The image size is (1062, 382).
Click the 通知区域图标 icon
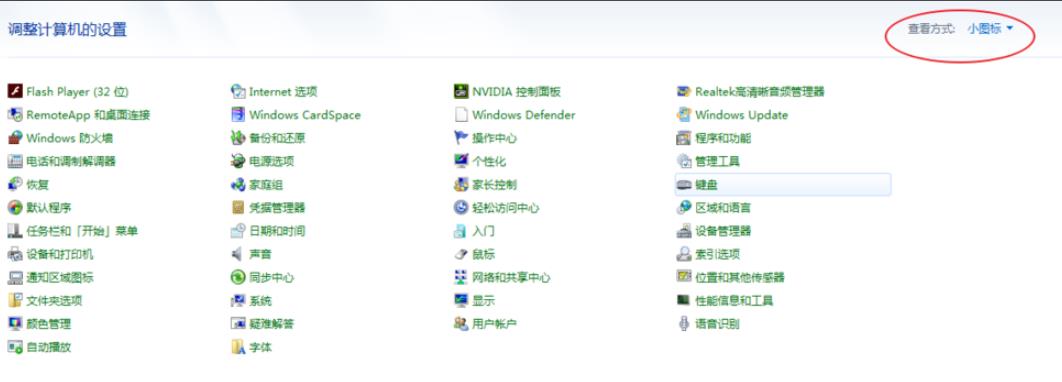click(15, 277)
